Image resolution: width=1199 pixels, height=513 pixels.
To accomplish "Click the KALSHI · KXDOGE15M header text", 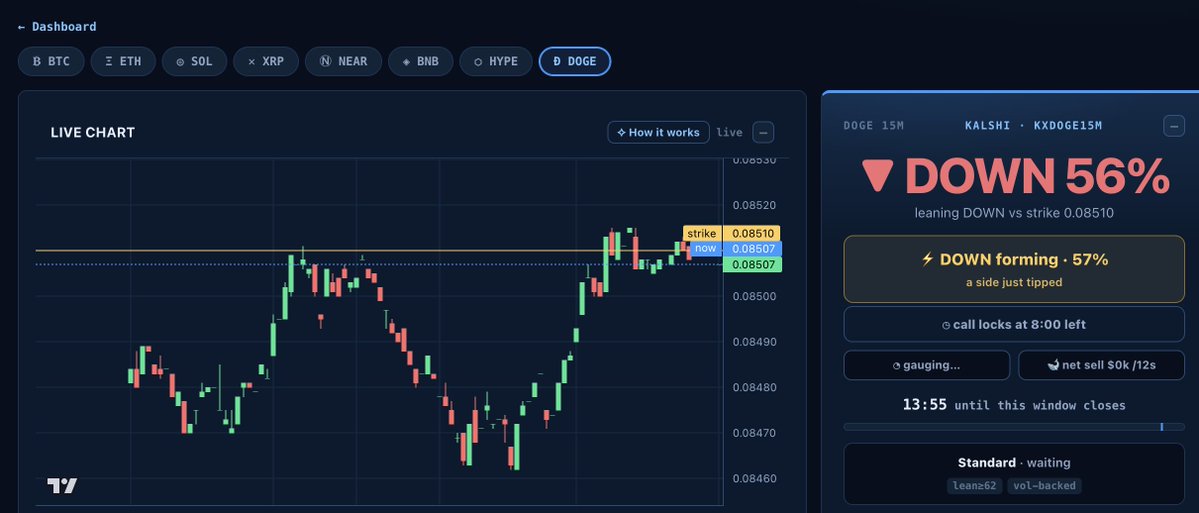I will pos(1033,125).
